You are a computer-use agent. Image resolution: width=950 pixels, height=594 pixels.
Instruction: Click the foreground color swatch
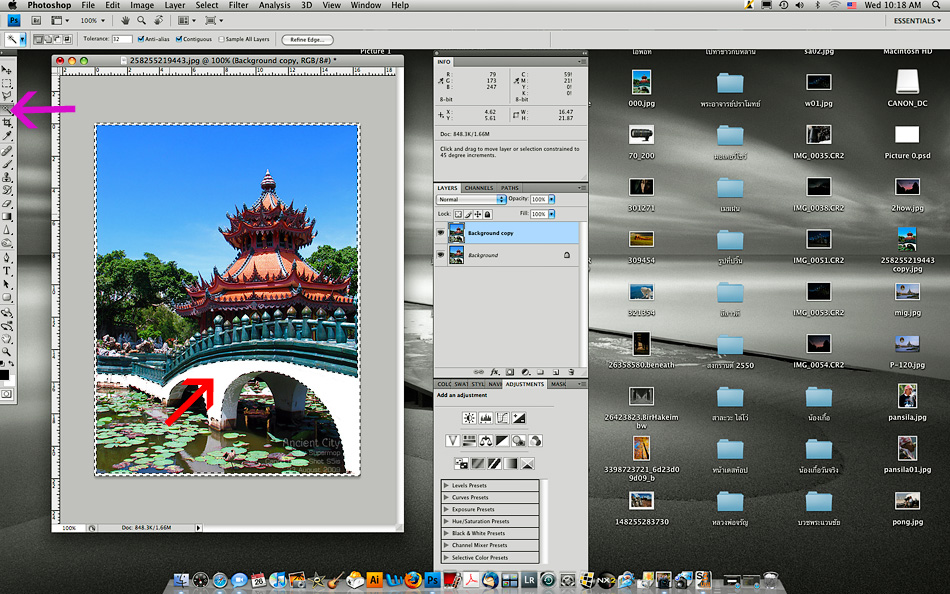click(x=5, y=375)
